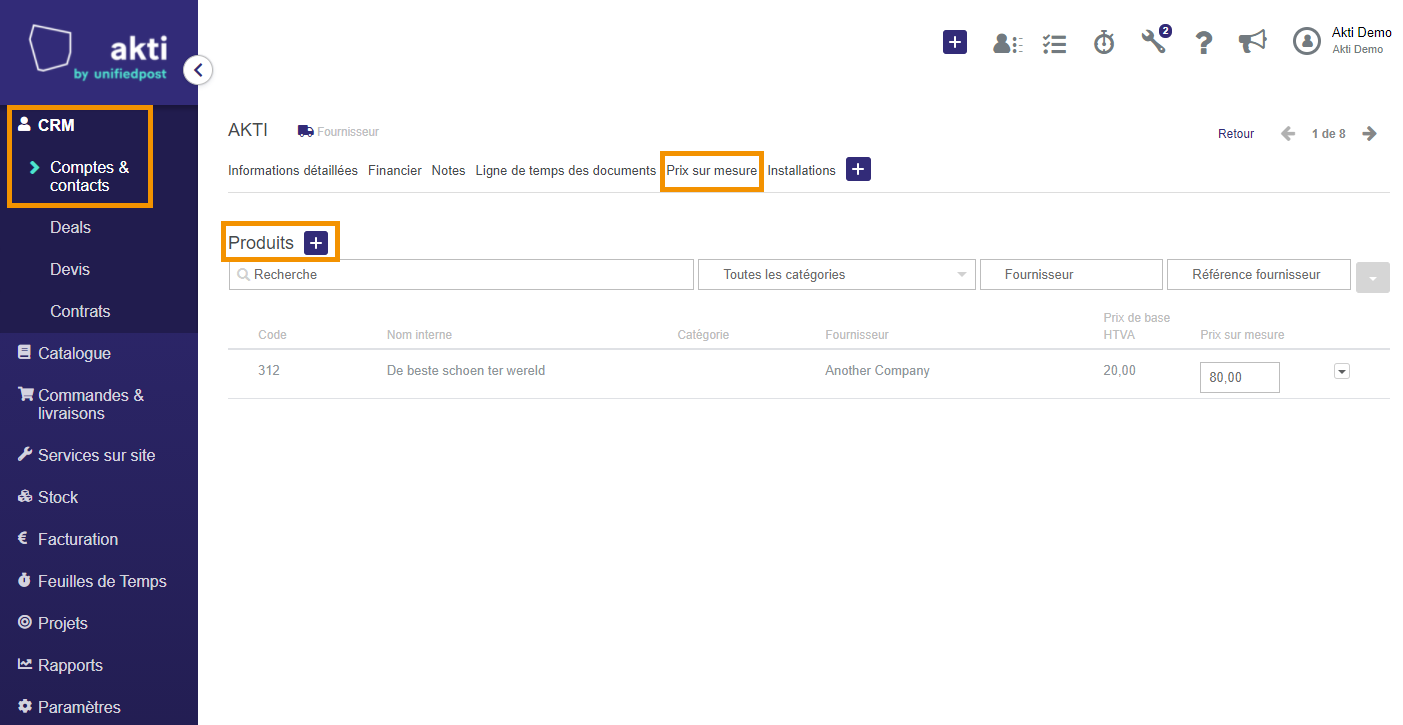
Task: Click the Référence fournisseur filter field
Action: [1259, 274]
